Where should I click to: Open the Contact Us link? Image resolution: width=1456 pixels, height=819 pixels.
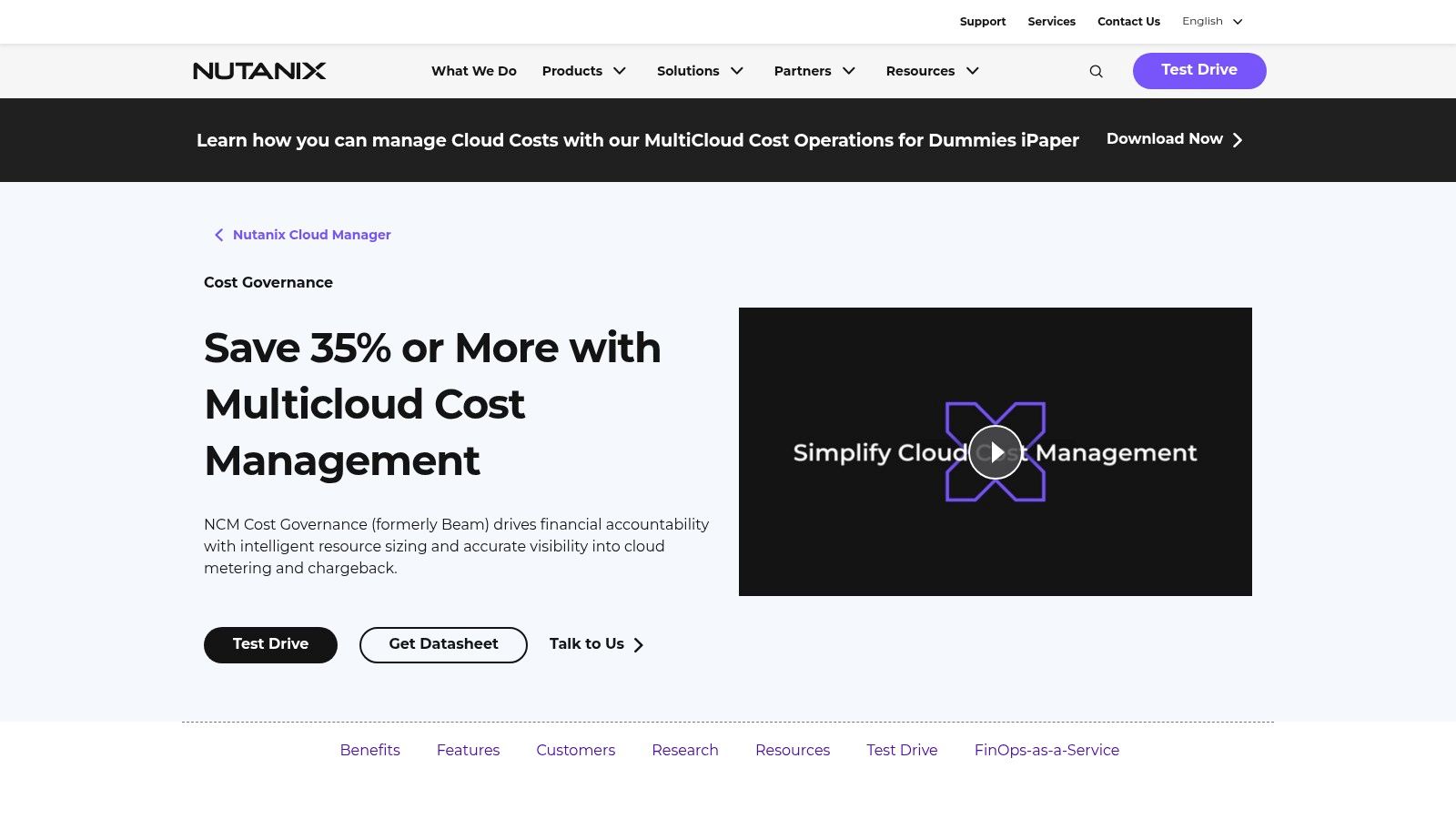tap(1128, 21)
